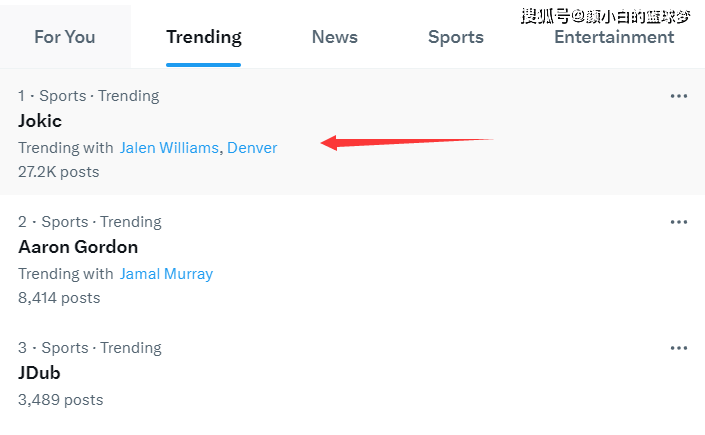The image size is (705, 435).
Task: Click the 3,489 posts count
Action: 61,399
